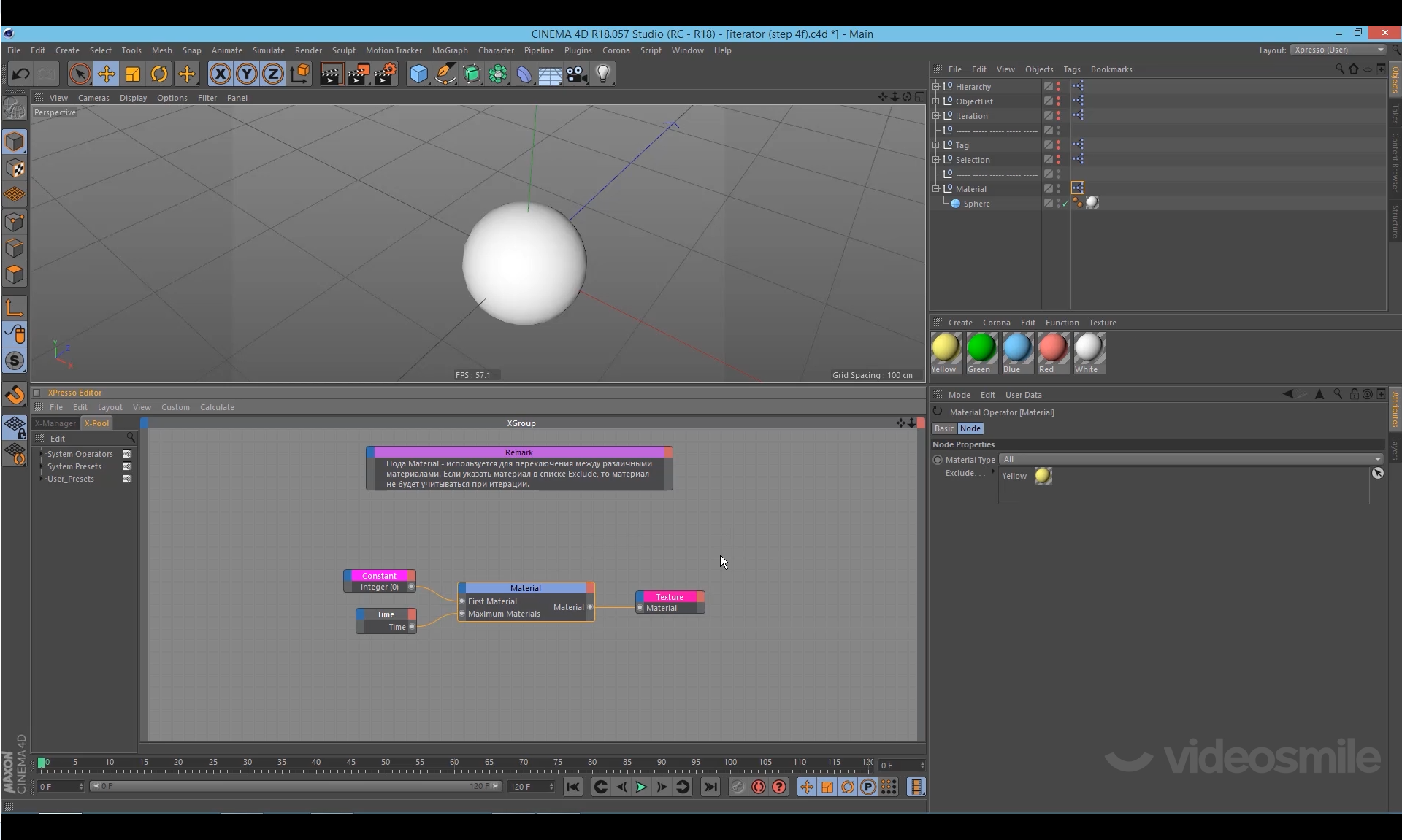Select the Rotate tool
This screenshot has height=840, width=1402.
[x=159, y=74]
